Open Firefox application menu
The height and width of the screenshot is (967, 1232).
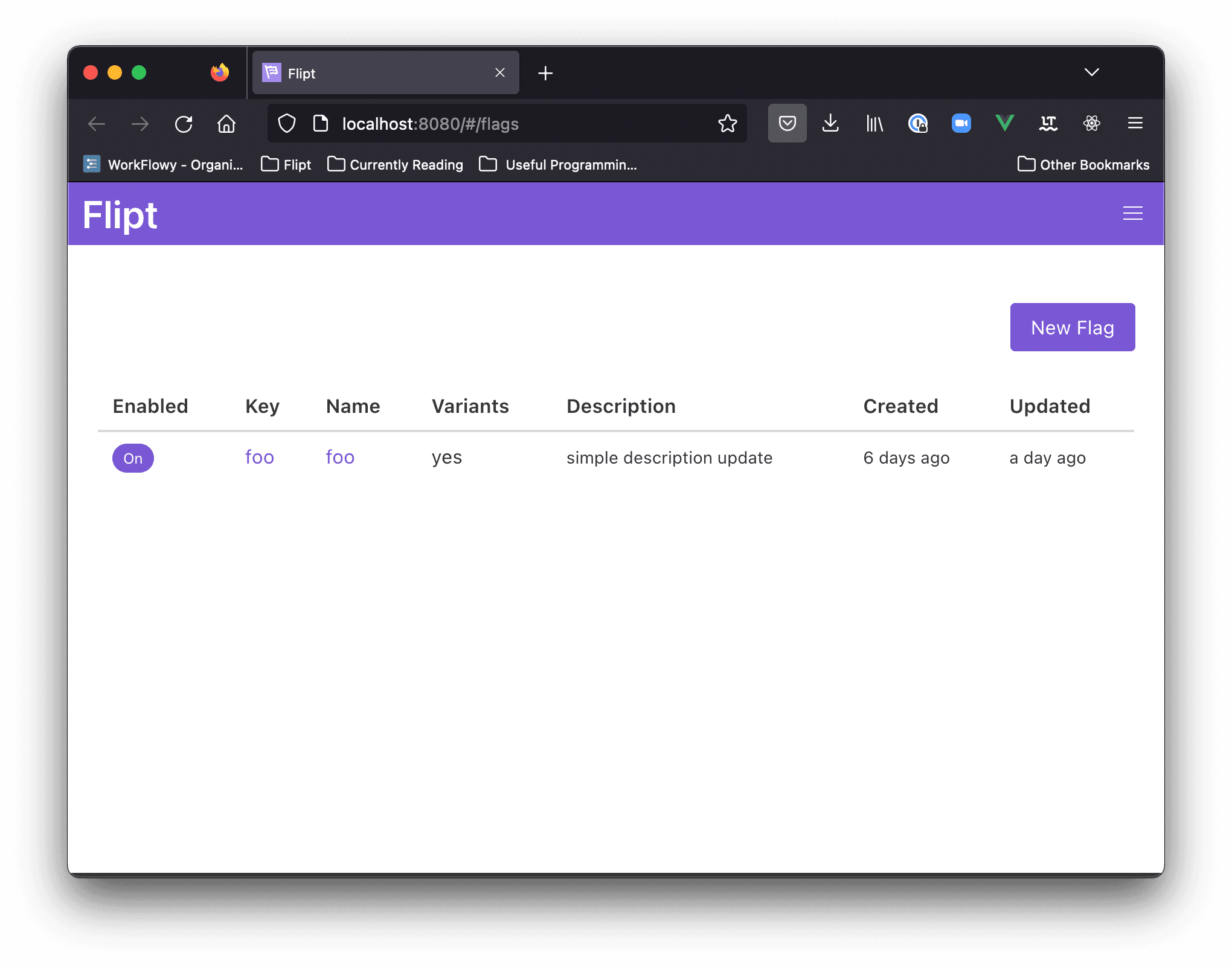tap(1135, 124)
